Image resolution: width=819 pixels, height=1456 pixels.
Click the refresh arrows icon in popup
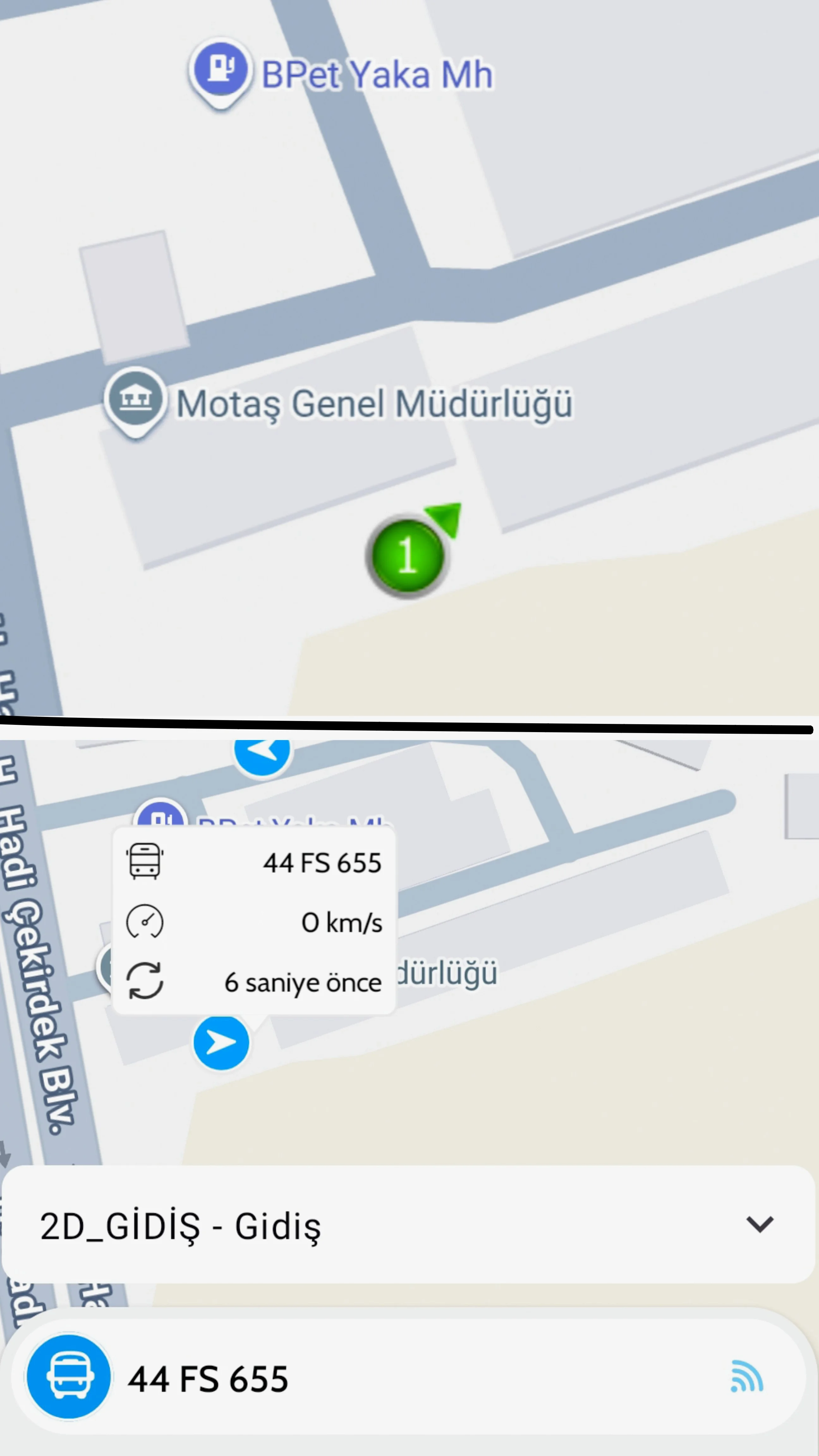(x=145, y=981)
